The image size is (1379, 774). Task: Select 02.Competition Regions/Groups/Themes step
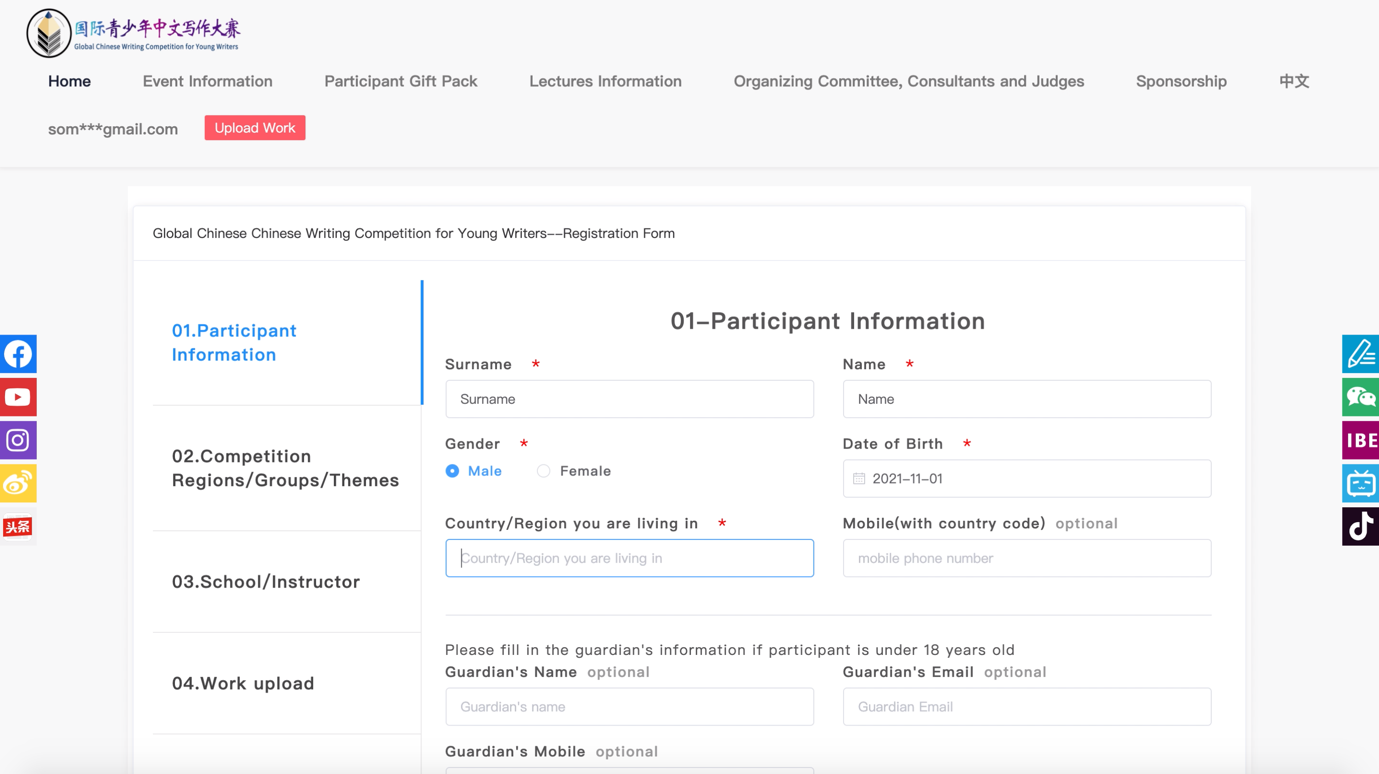tap(286, 468)
